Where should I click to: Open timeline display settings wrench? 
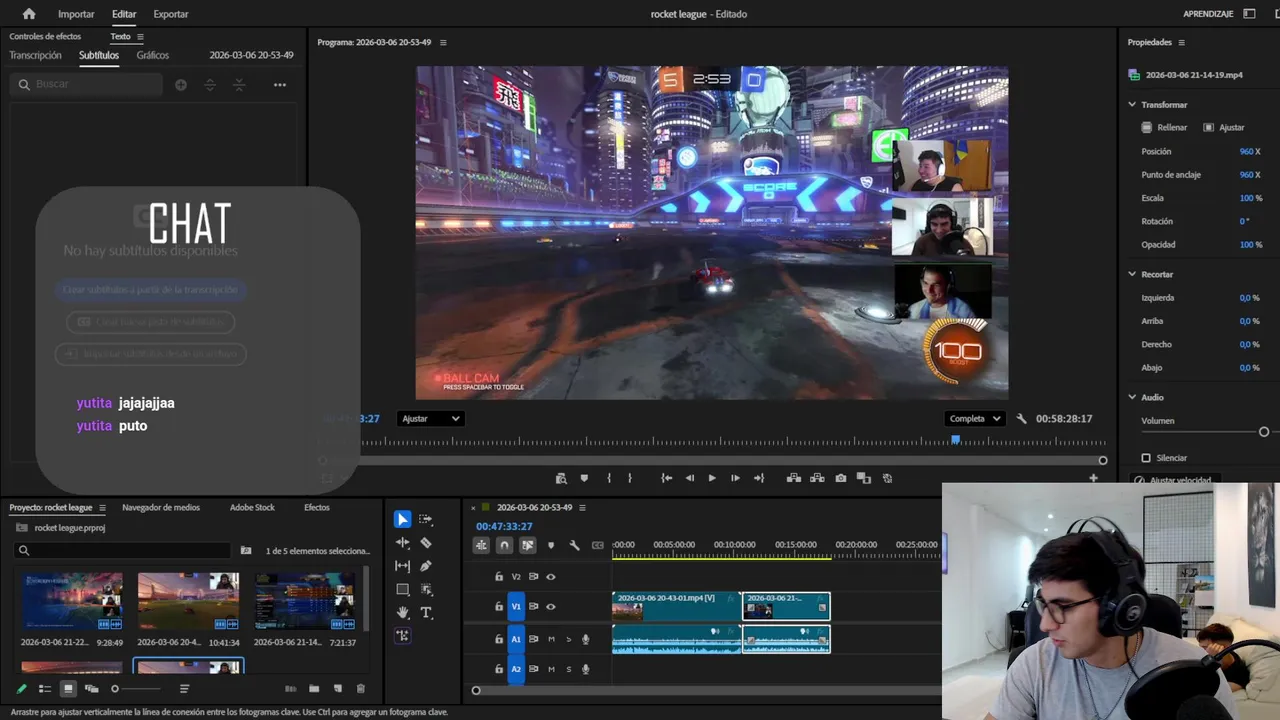pos(574,545)
